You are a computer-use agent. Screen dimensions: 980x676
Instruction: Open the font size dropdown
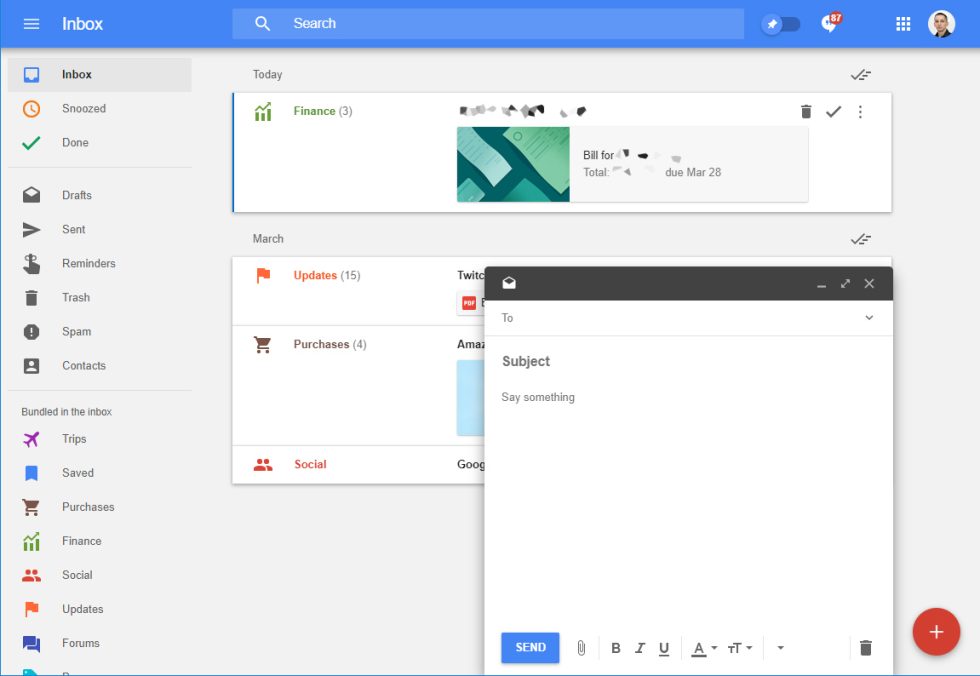(737, 648)
